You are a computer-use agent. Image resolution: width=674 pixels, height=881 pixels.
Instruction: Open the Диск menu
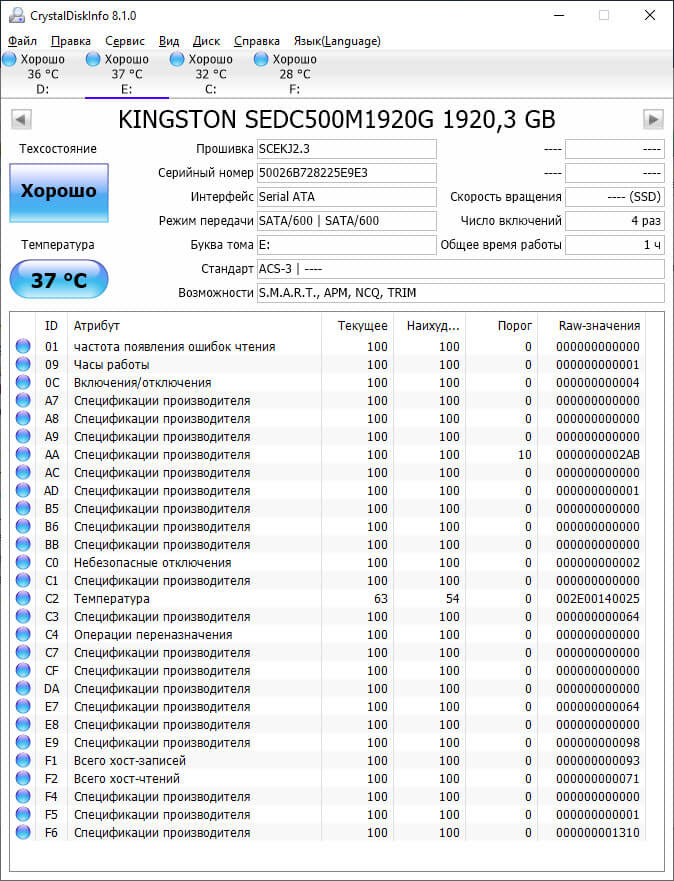[206, 41]
